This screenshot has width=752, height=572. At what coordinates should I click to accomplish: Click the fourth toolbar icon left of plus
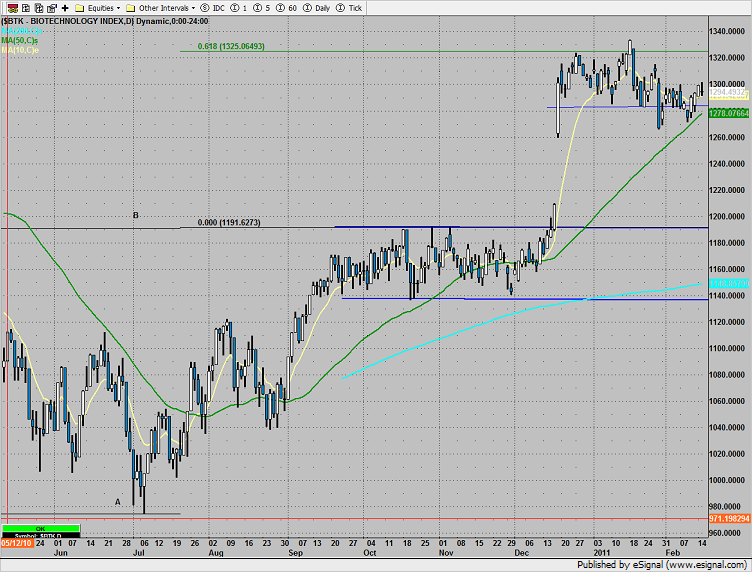pyautogui.click(x=50, y=6)
